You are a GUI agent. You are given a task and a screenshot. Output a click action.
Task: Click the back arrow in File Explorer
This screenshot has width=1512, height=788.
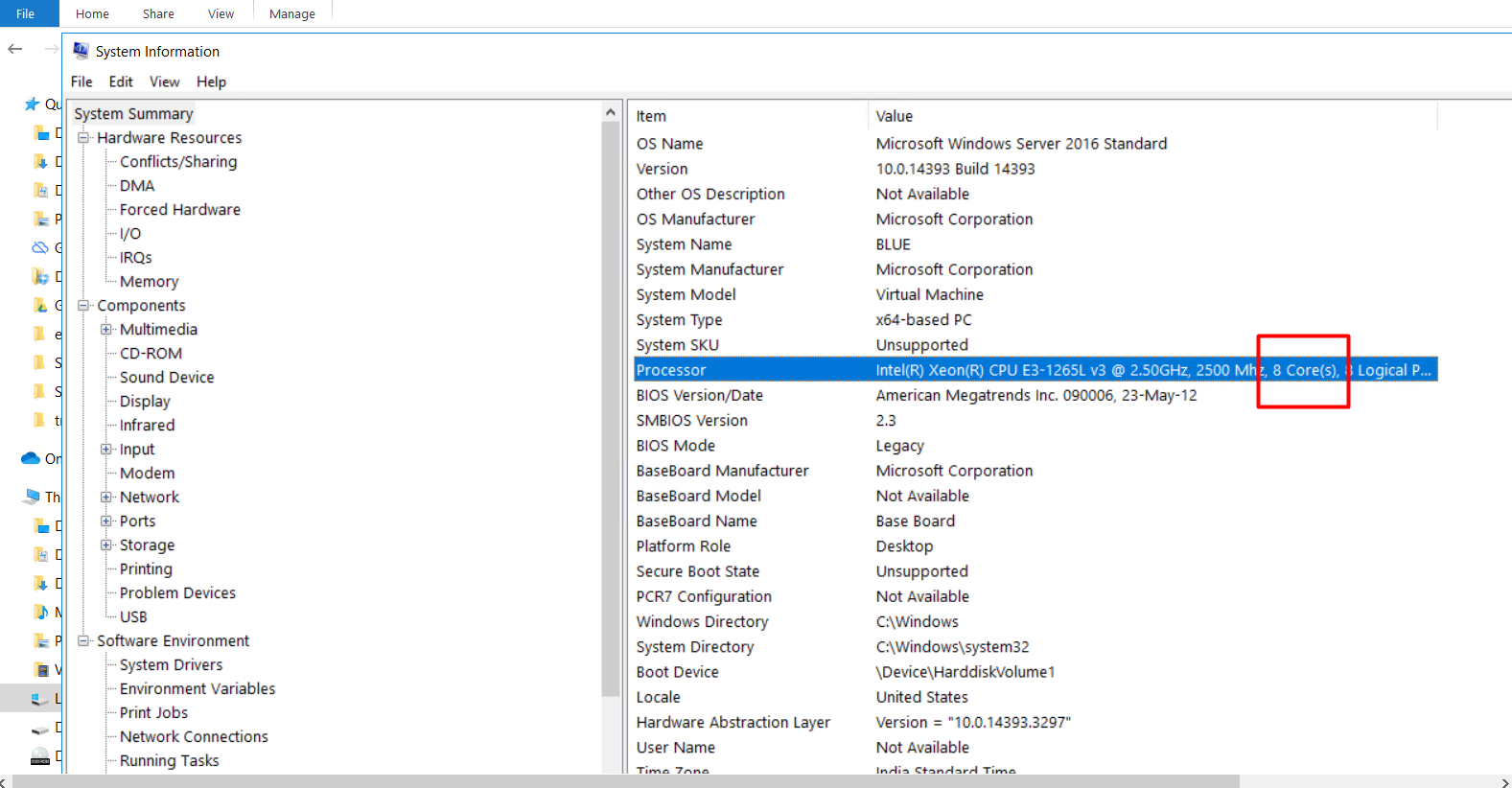point(15,49)
